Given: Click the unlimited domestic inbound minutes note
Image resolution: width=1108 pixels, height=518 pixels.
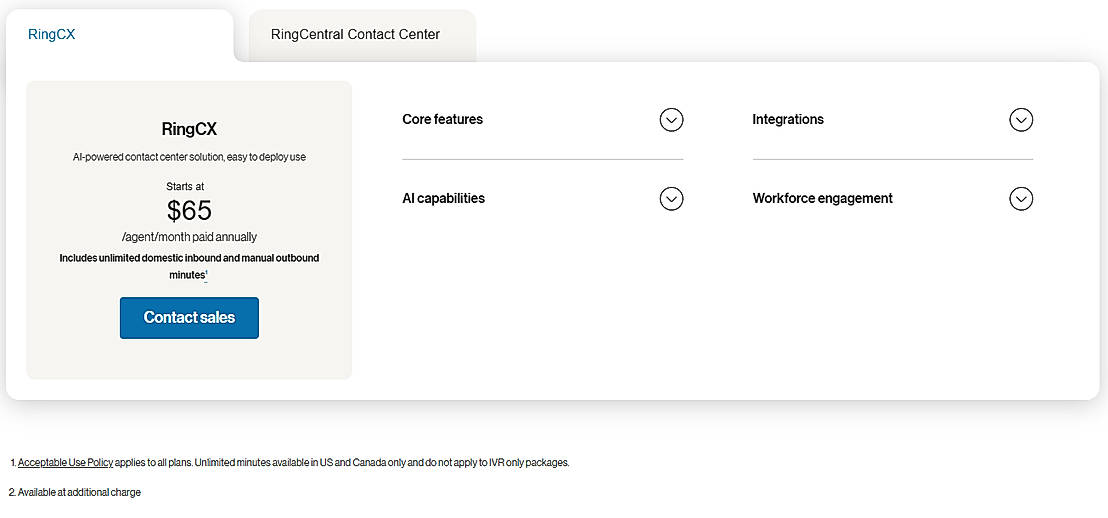Looking at the screenshot, I should coord(189,258).
